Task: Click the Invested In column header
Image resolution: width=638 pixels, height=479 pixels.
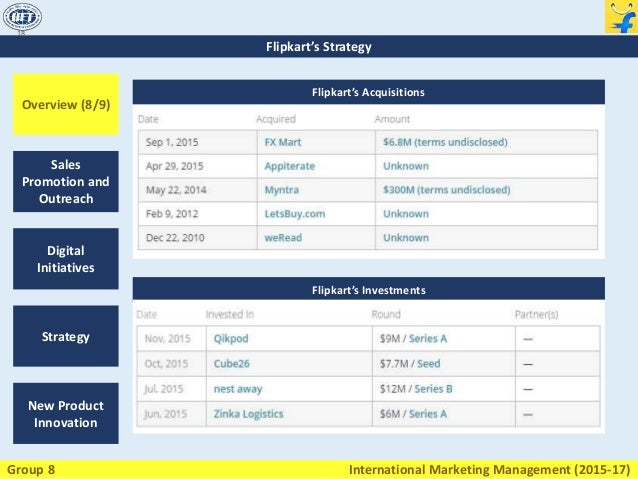Action: (230, 314)
